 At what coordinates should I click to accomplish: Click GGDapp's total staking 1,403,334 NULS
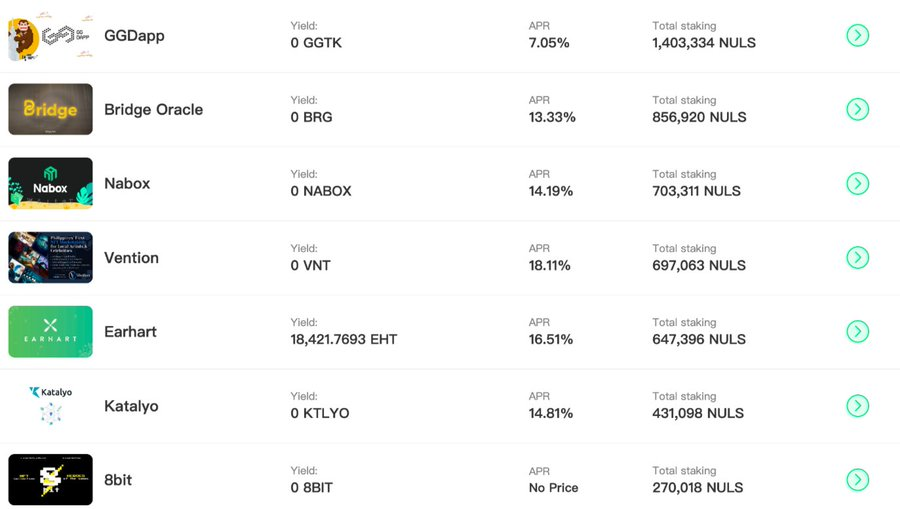(x=704, y=43)
